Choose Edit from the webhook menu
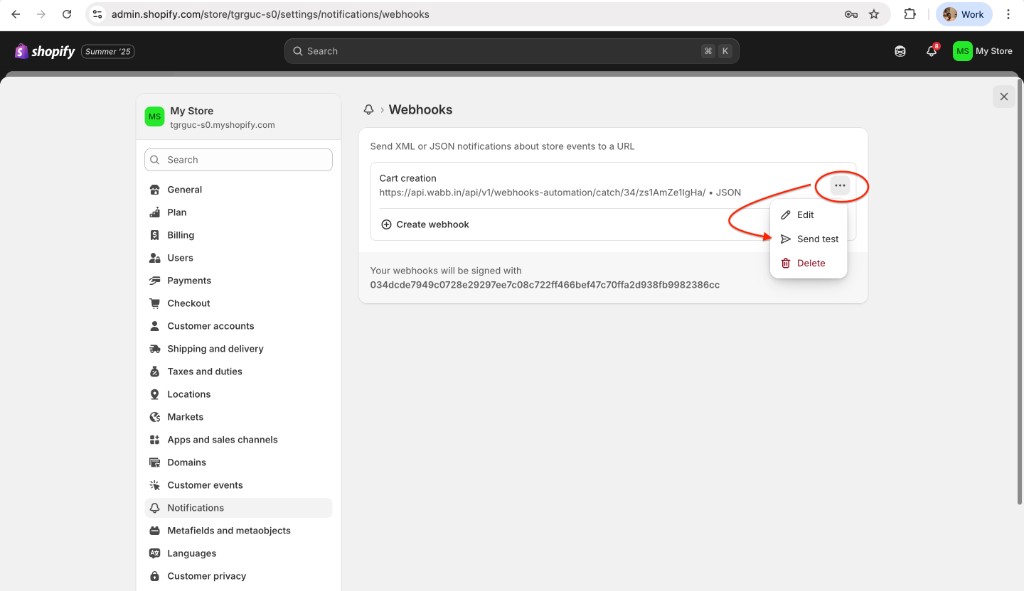The height and width of the screenshot is (591, 1024). (808, 215)
